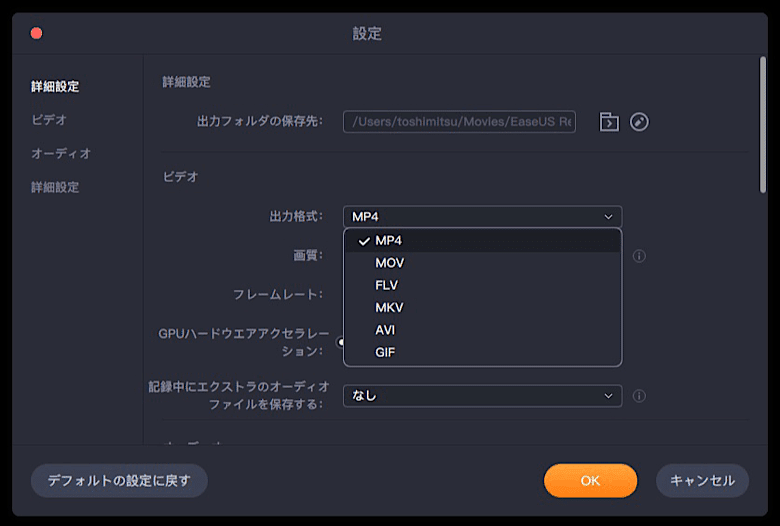The image size is (780, 526).
Task: Open the last 詳細設定 sidebar item
Action: (x=55, y=188)
